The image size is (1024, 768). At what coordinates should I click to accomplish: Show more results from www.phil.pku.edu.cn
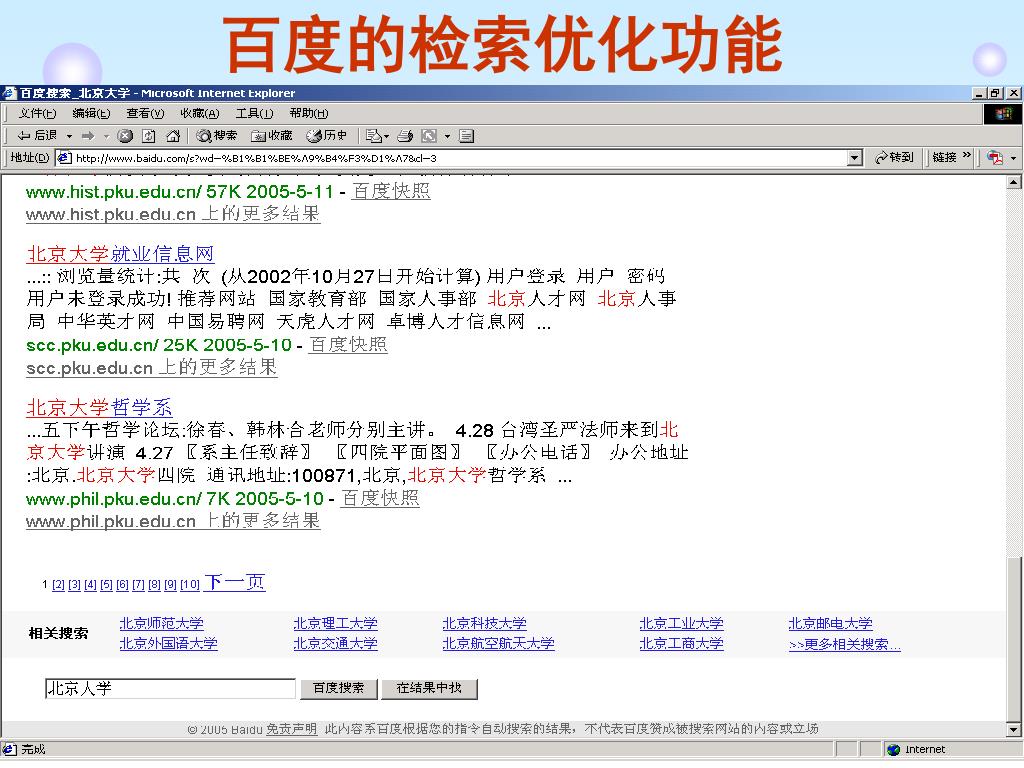tap(173, 521)
